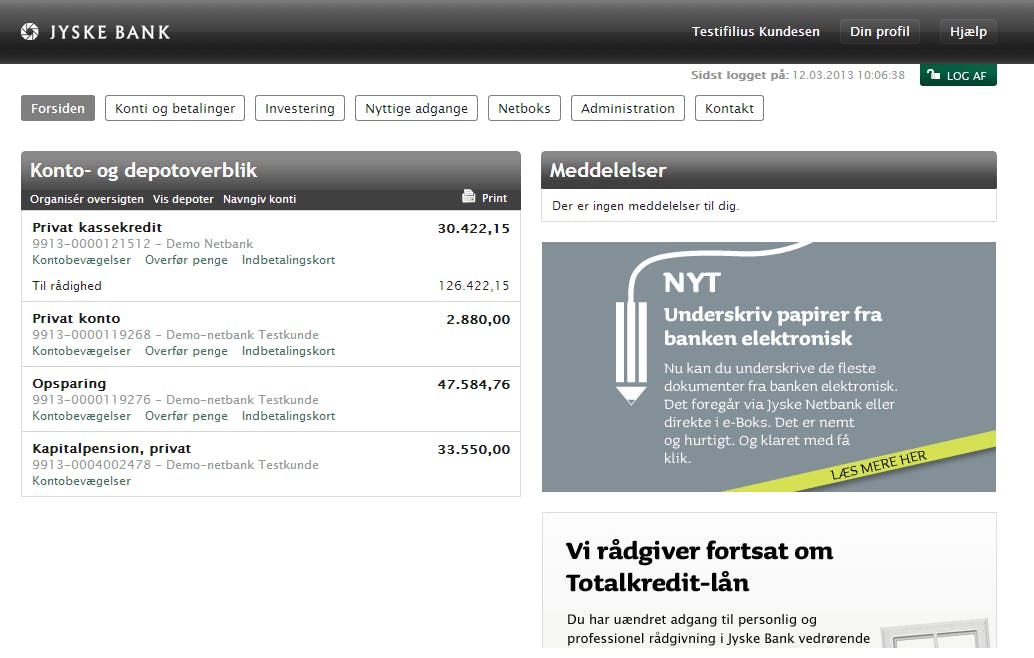Viewport: 1034px width, 658px height.
Task: Open the Forsiden tab
Action: pyautogui.click(x=58, y=108)
